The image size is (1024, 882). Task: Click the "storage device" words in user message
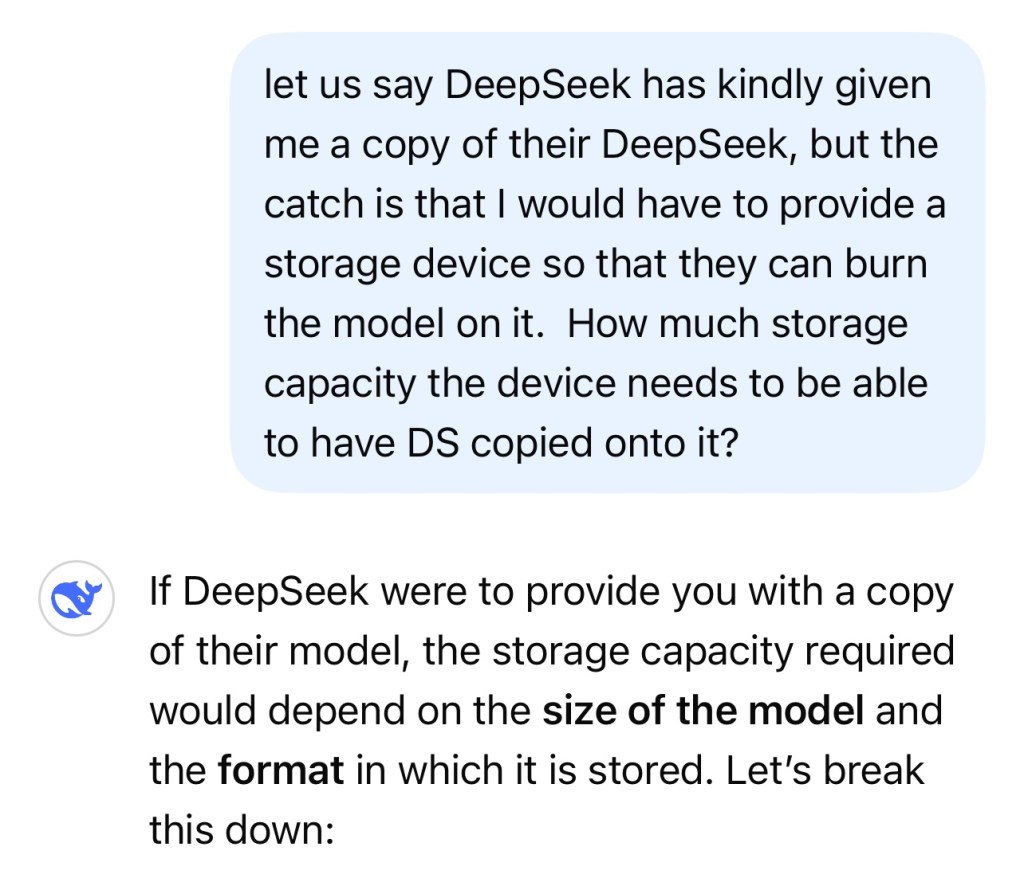point(397,264)
